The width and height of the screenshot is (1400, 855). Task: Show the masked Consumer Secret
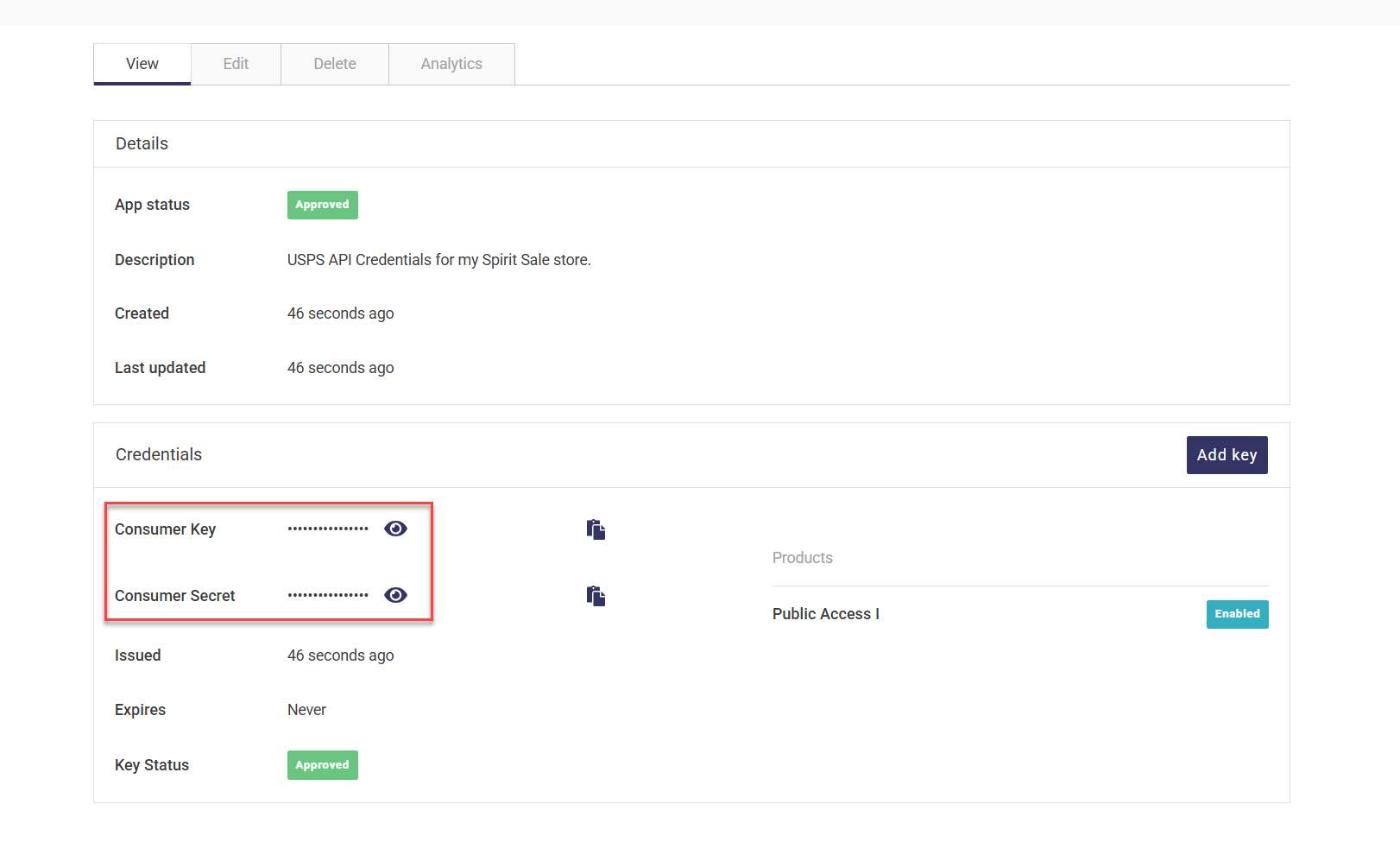point(395,595)
